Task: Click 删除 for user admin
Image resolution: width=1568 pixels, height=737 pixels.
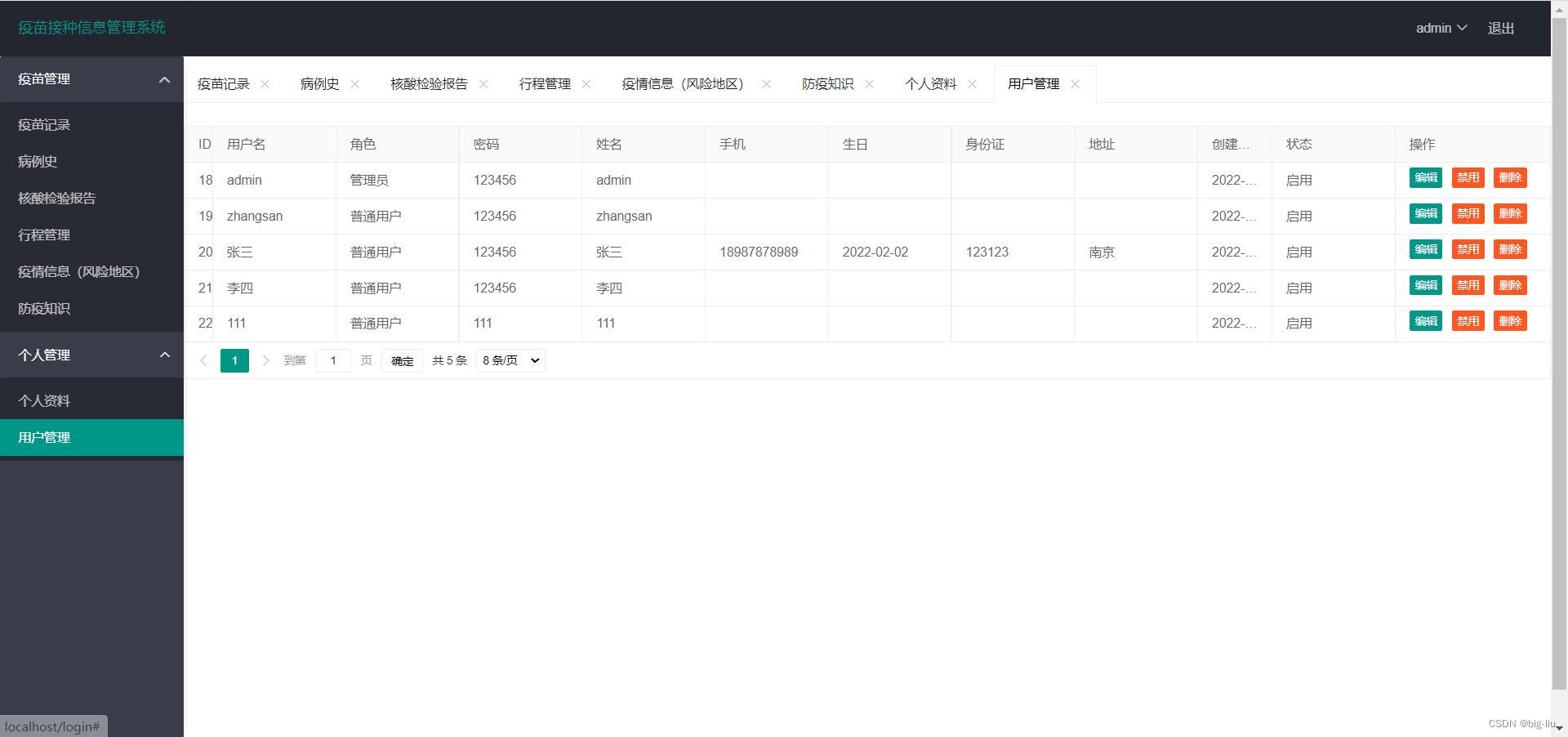Action: tap(1510, 178)
